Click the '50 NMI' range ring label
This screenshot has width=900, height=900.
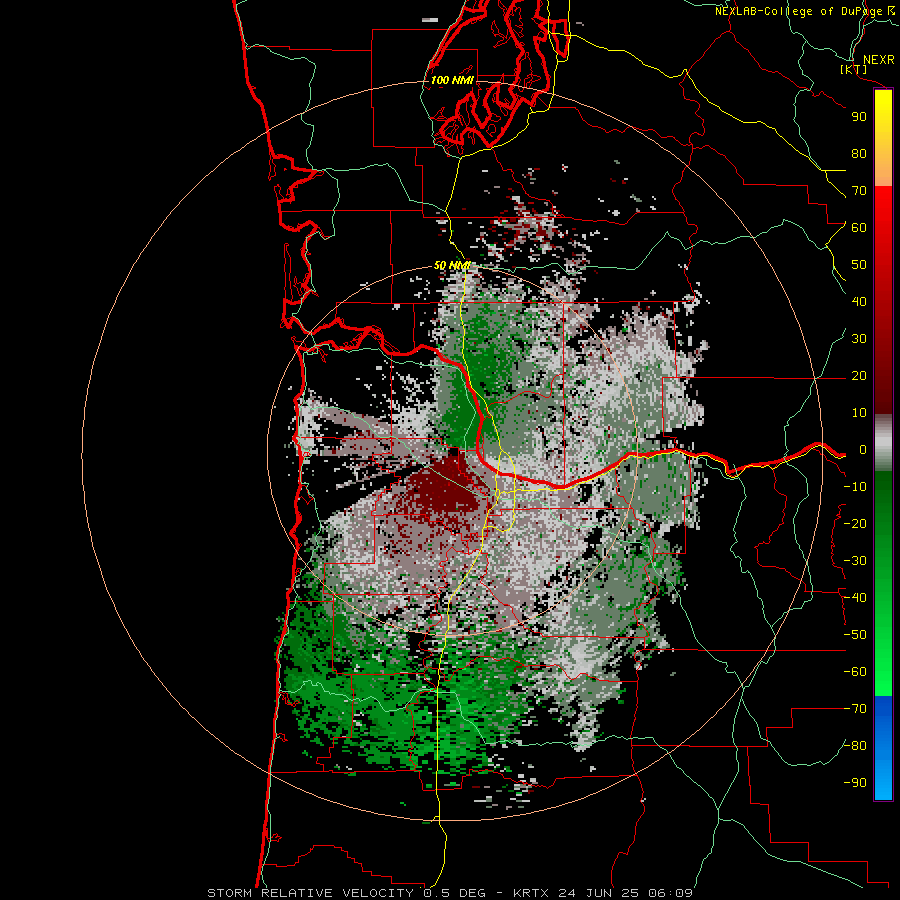452,265
